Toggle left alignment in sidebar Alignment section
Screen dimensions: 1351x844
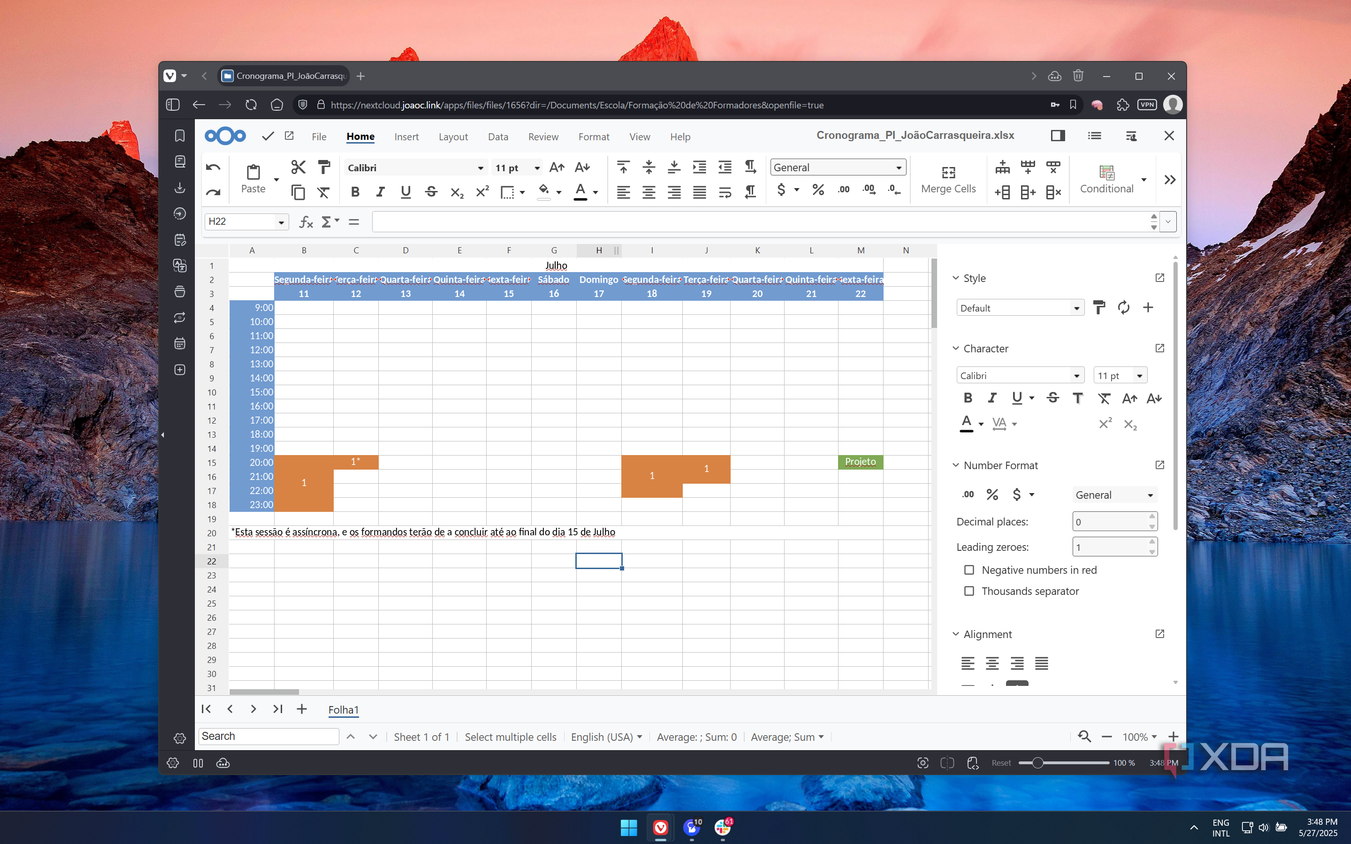coord(968,663)
